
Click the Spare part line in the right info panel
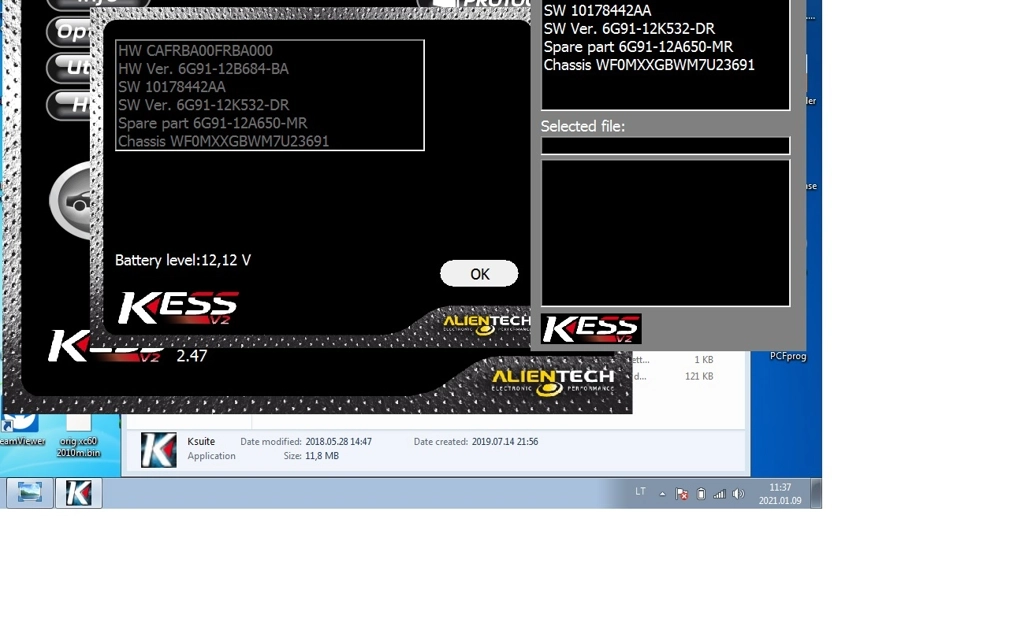tap(638, 47)
